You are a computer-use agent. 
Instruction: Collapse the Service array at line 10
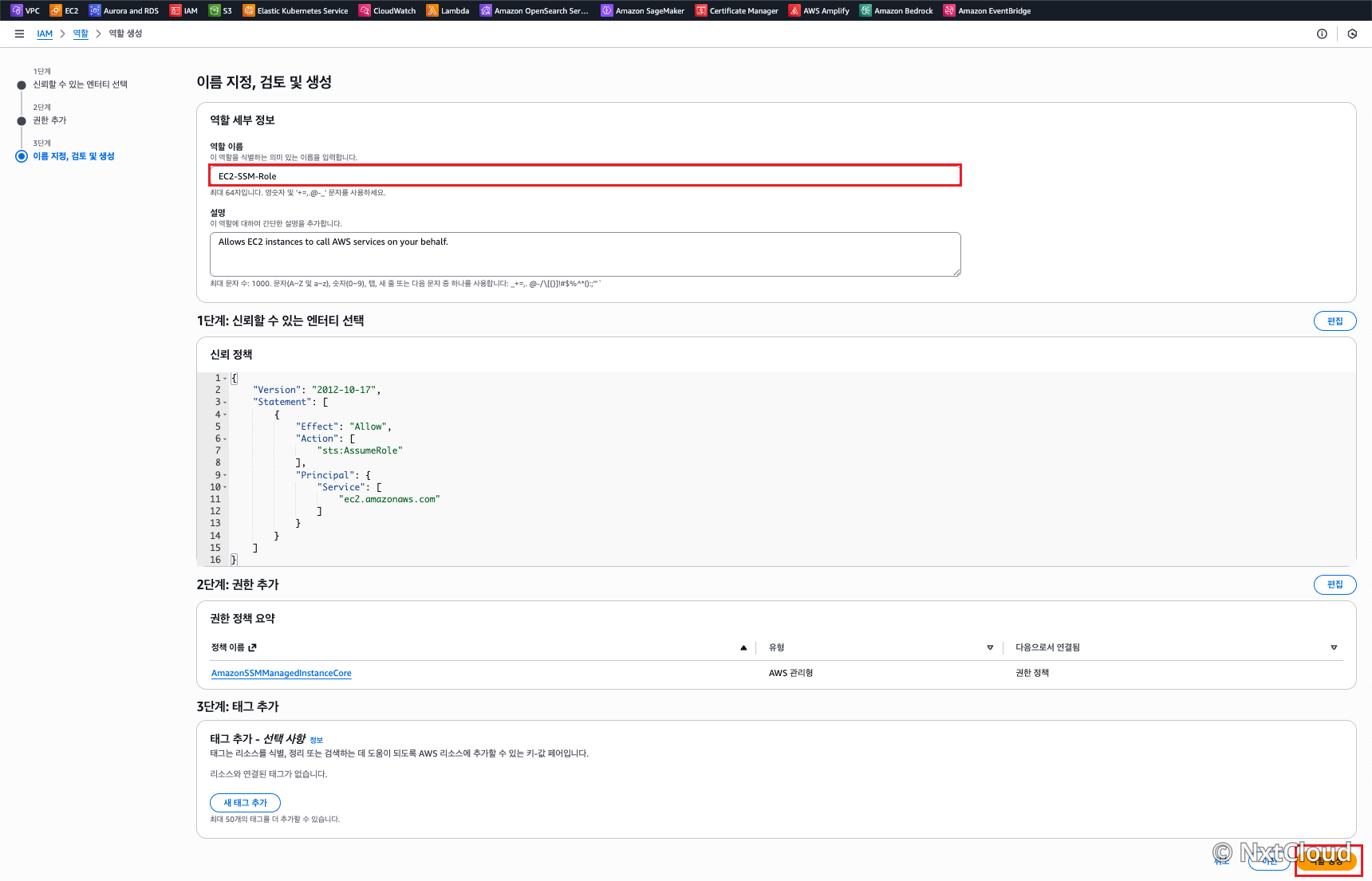tap(225, 487)
